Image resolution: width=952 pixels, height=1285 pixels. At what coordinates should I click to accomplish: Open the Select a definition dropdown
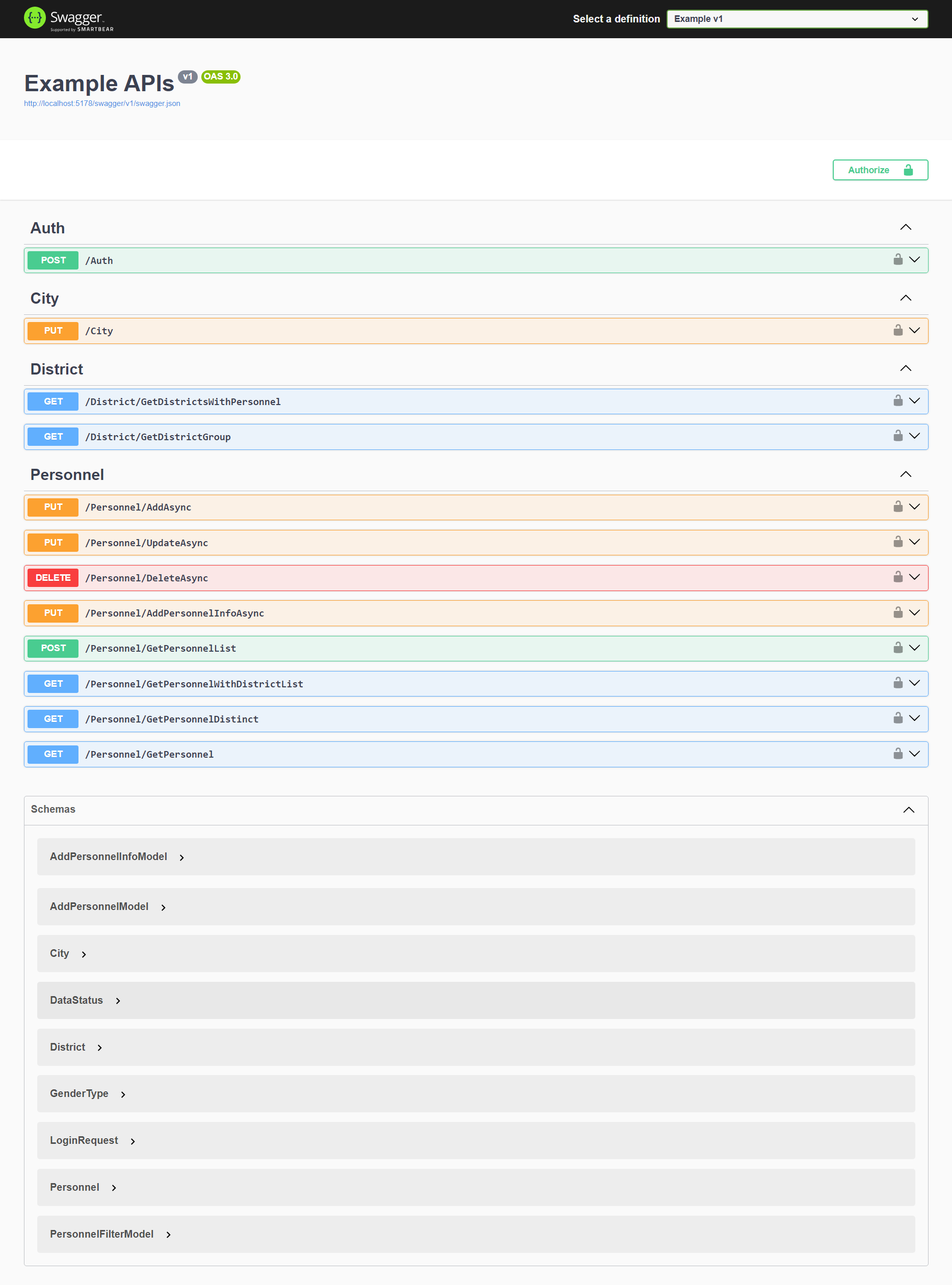pyautogui.click(x=797, y=19)
